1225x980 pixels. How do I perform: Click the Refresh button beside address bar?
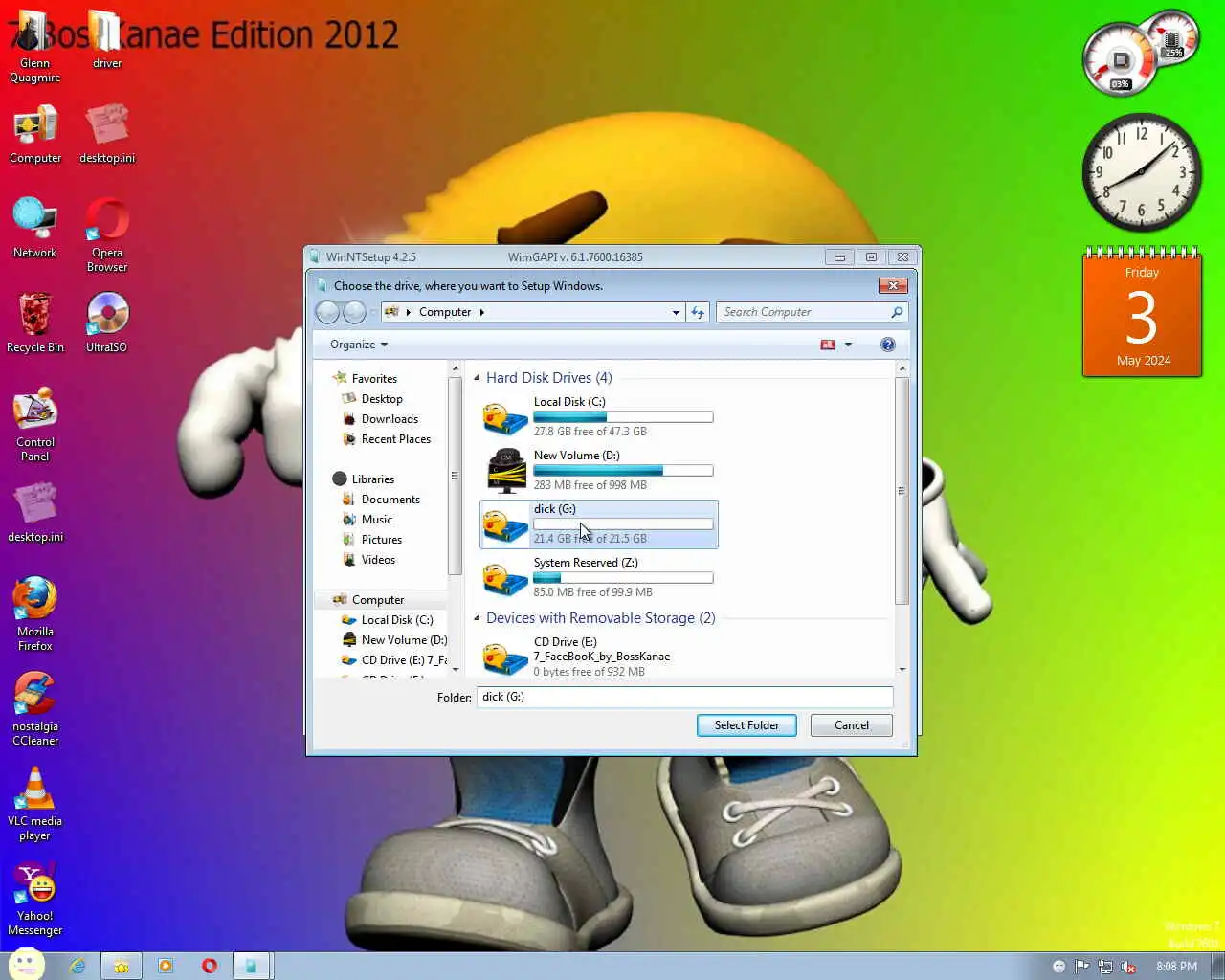(x=698, y=312)
